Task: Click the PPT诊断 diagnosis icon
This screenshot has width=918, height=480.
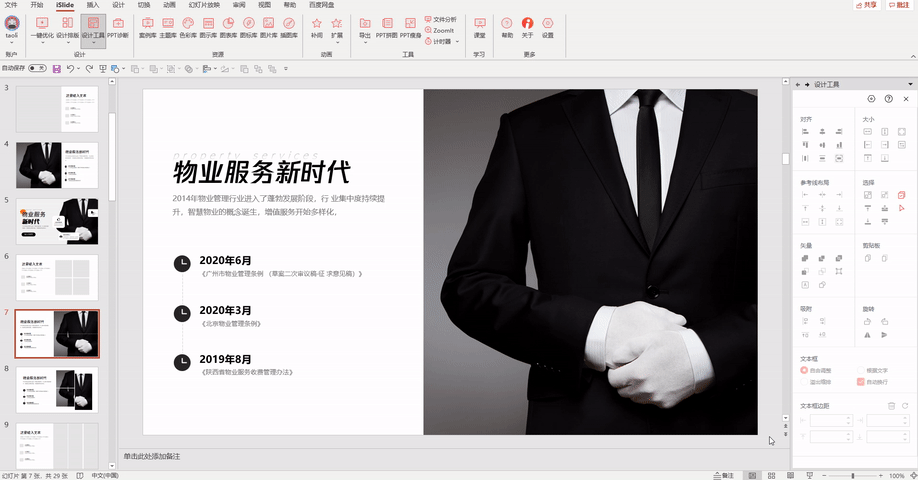Action: [x=118, y=25]
